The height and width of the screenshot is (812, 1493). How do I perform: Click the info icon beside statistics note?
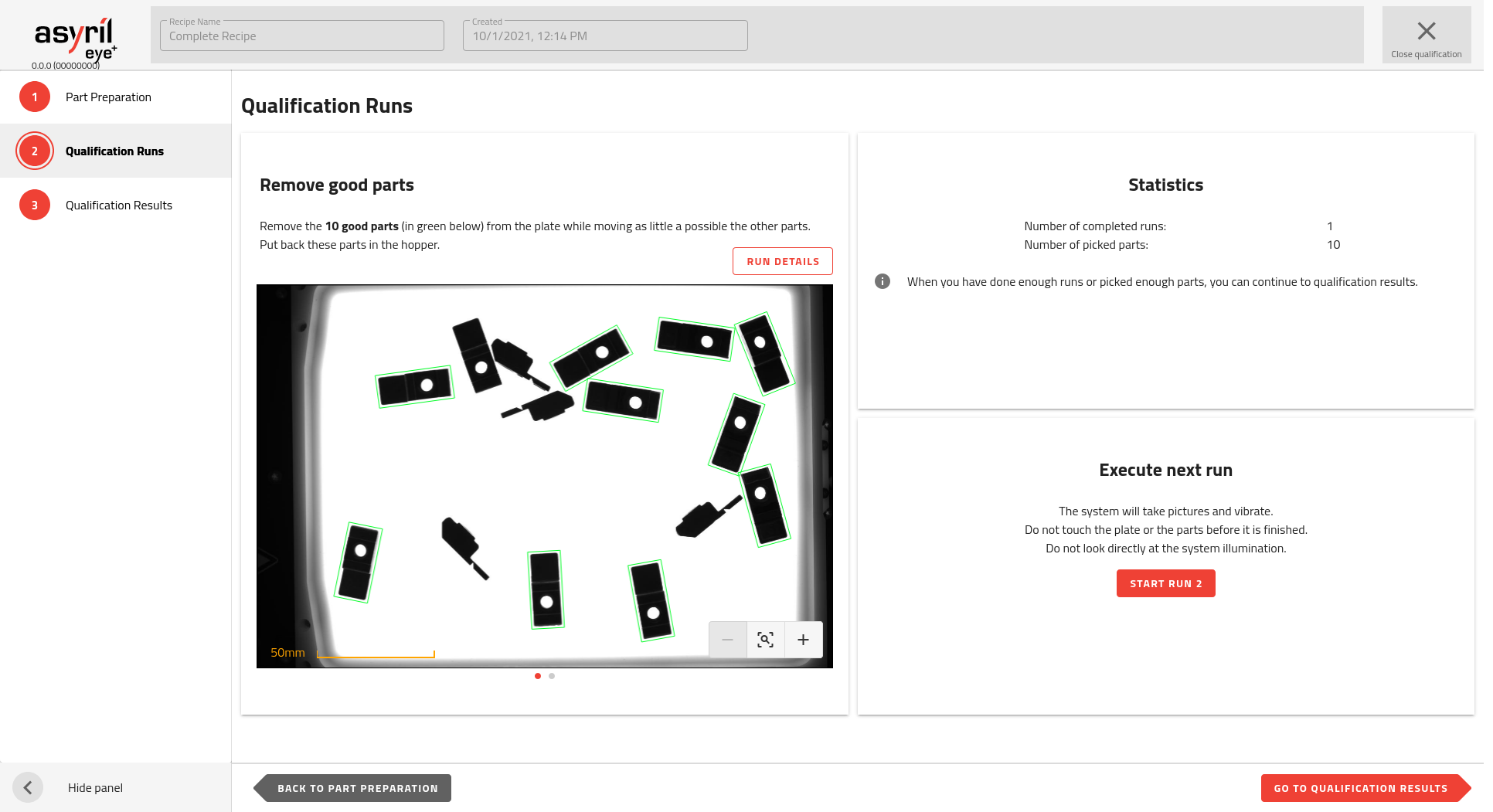(882, 281)
